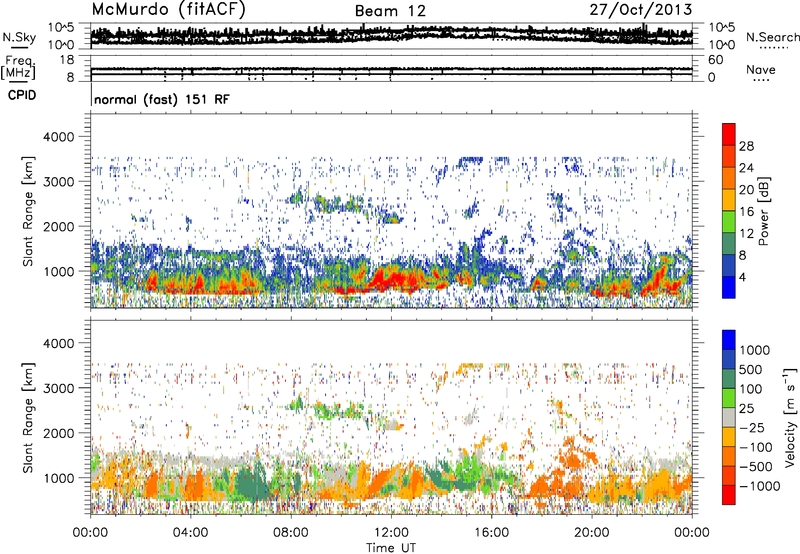Click the '-1000' velocity colorbar tick
This screenshot has width=800, height=554.
[759, 486]
